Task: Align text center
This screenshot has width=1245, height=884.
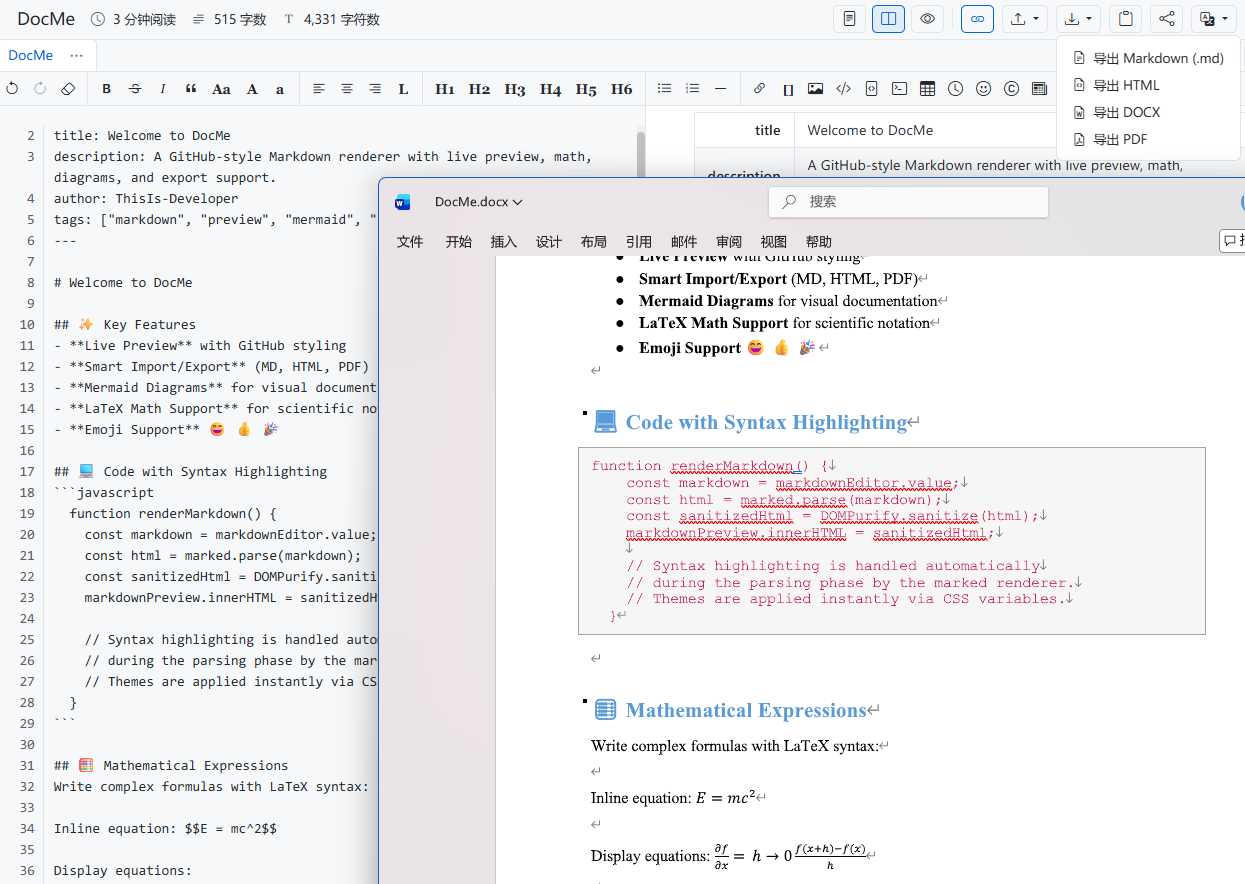Action: pos(347,89)
